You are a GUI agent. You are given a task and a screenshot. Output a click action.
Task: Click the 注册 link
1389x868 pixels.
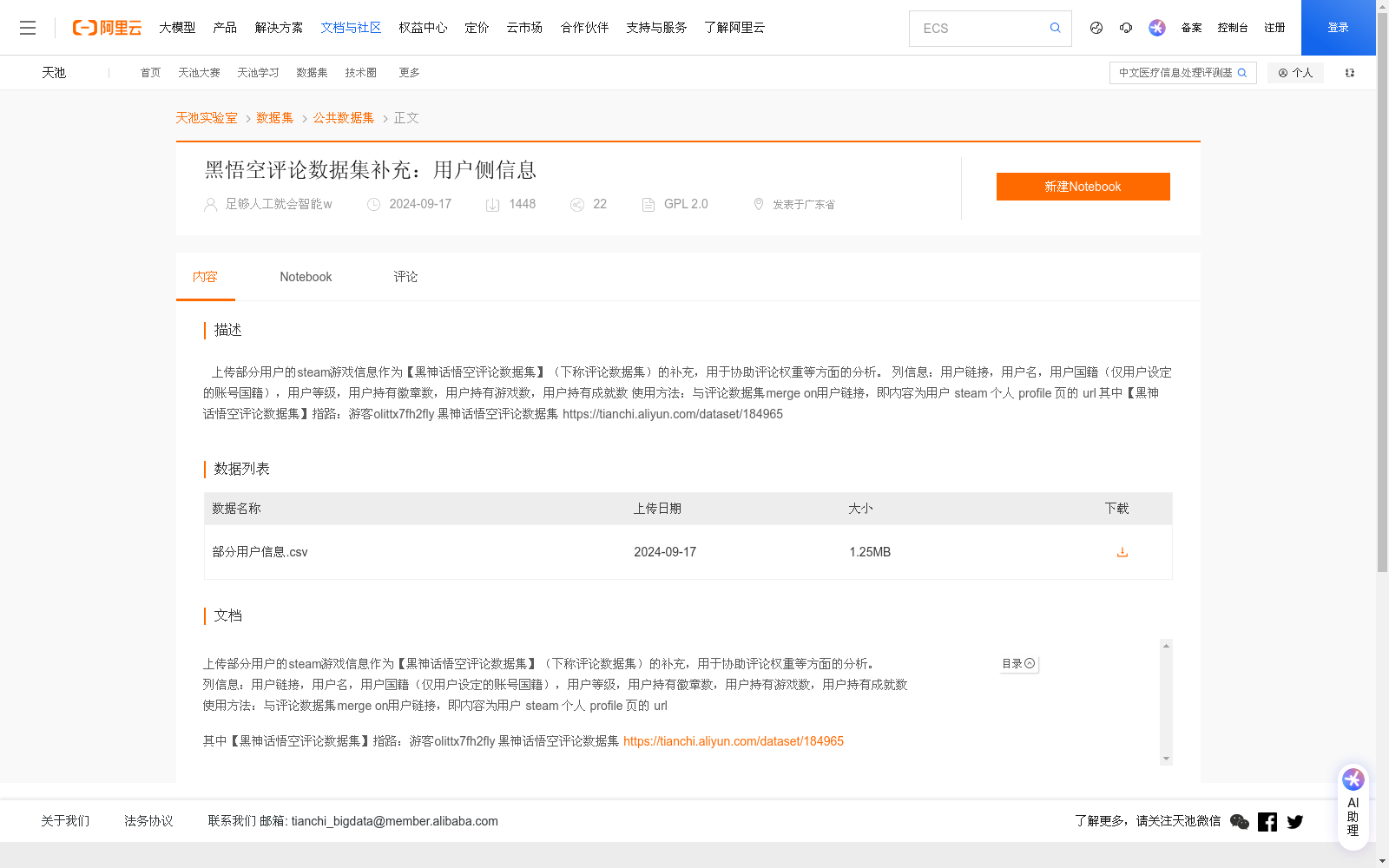pyautogui.click(x=1274, y=28)
